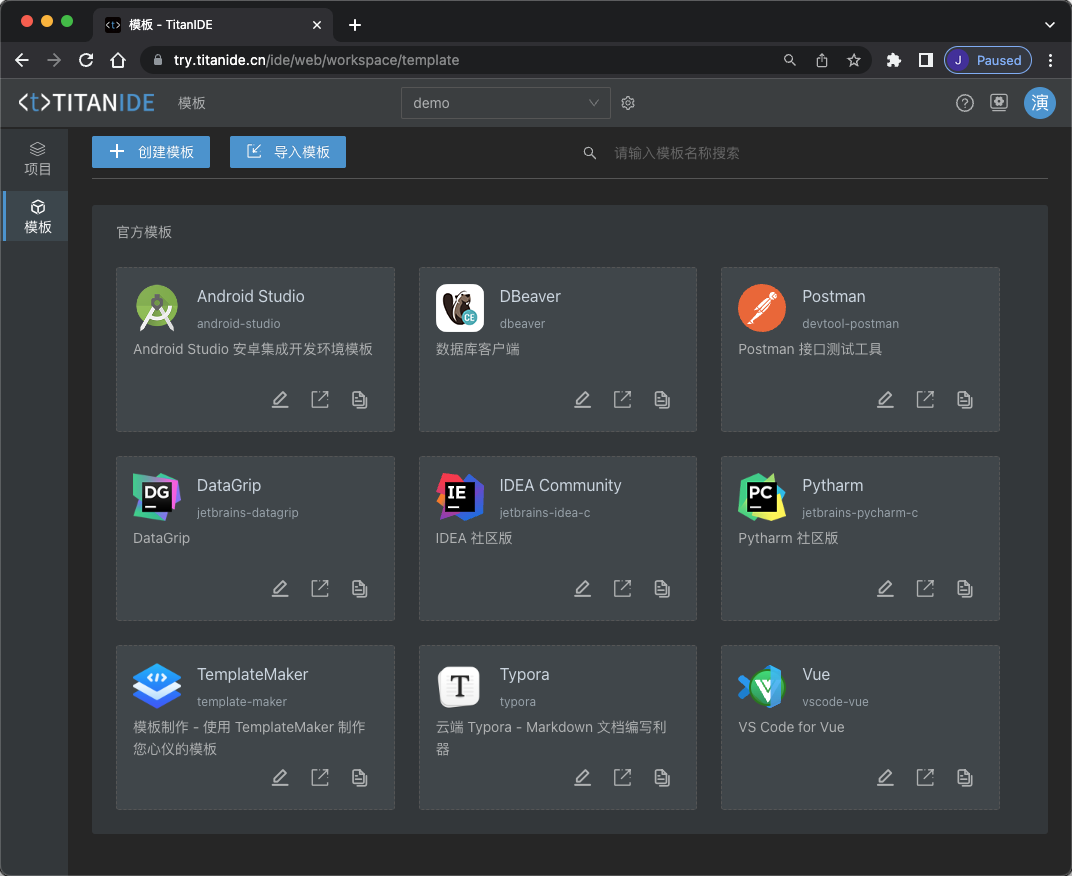
Task: Open the settings gear next to demo dropdown
Action: [628, 103]
